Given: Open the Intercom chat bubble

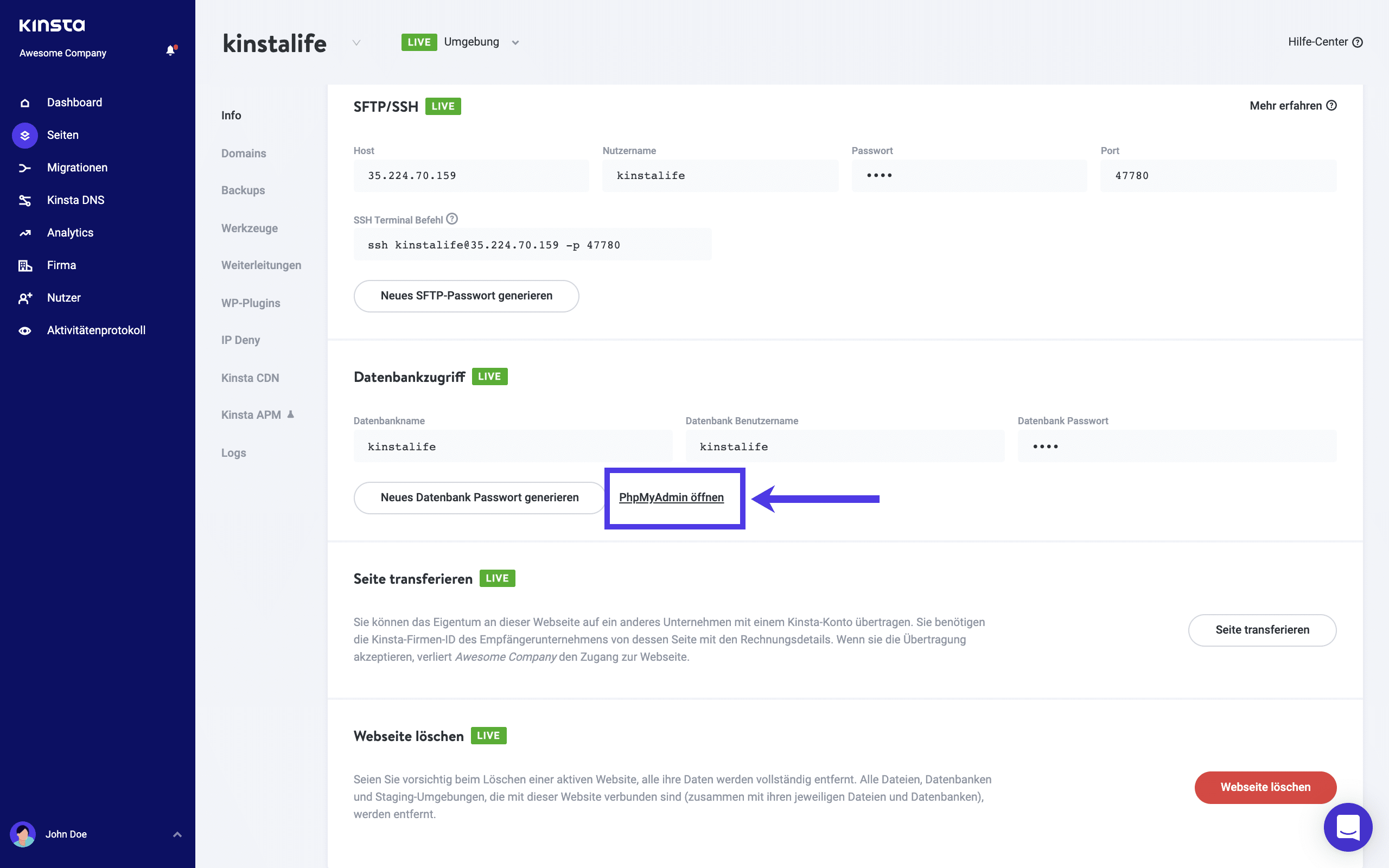Looking at the screenshot, I should 1348,827.
